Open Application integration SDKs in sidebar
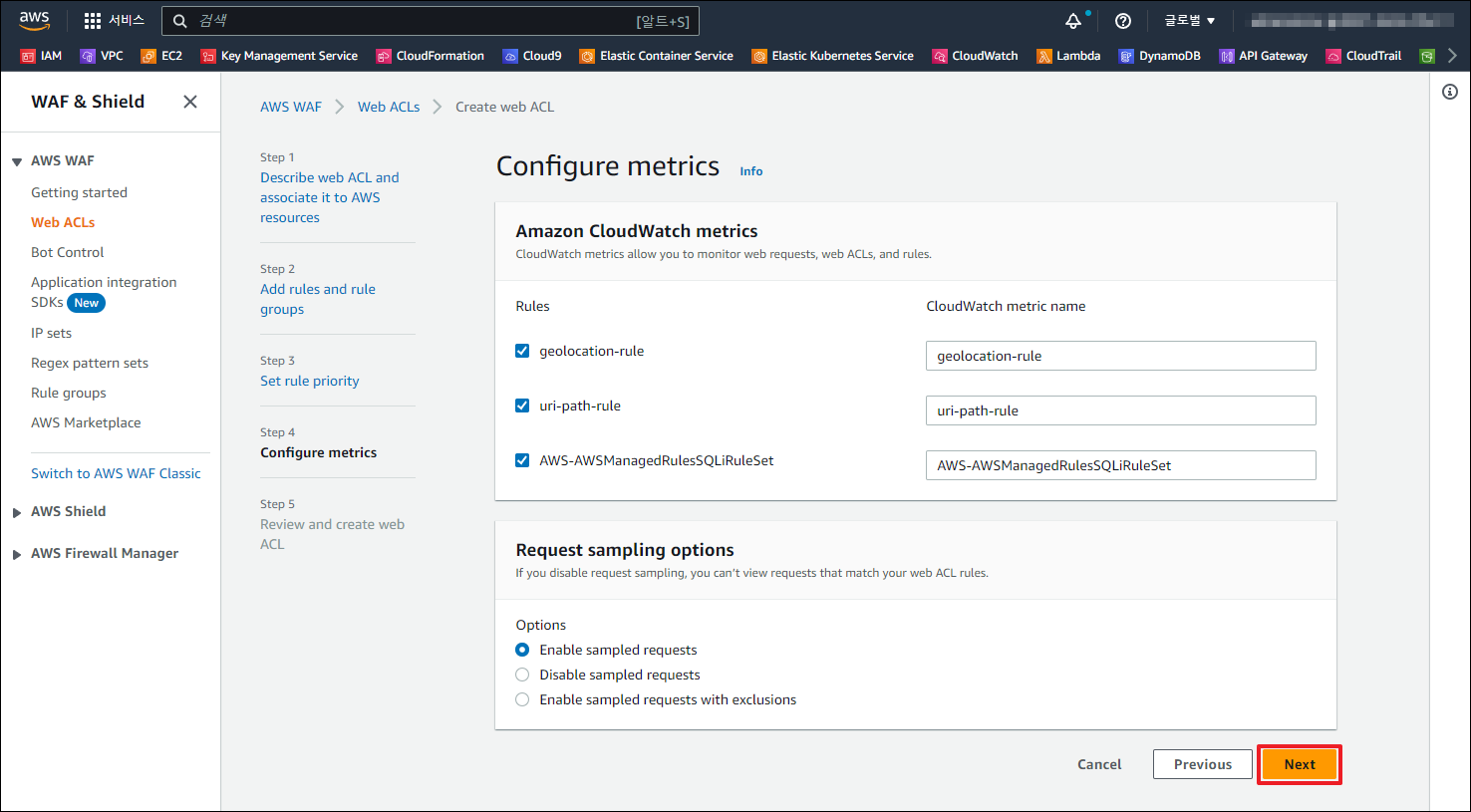Image resolution: width=1471 pixels, height=812 pixels. coord(104,292)
